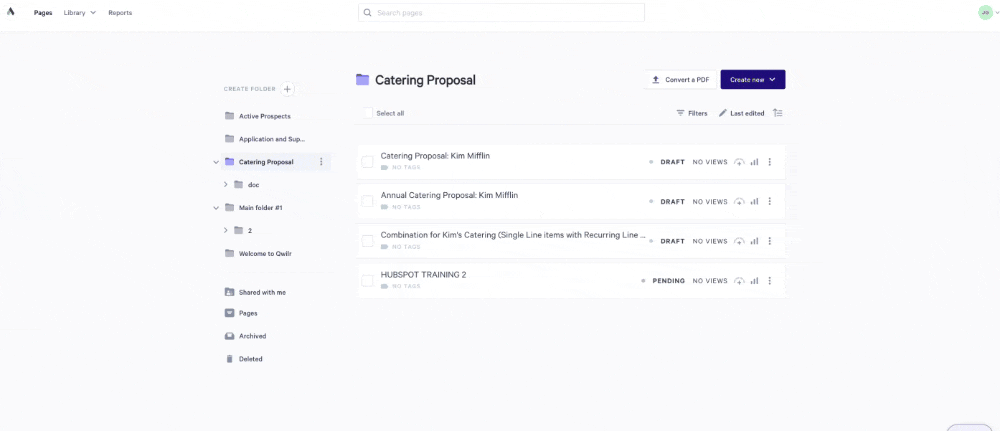Open the Deleted section
This screenshot has width=1000, height=431.
click(x=244, y=359)
